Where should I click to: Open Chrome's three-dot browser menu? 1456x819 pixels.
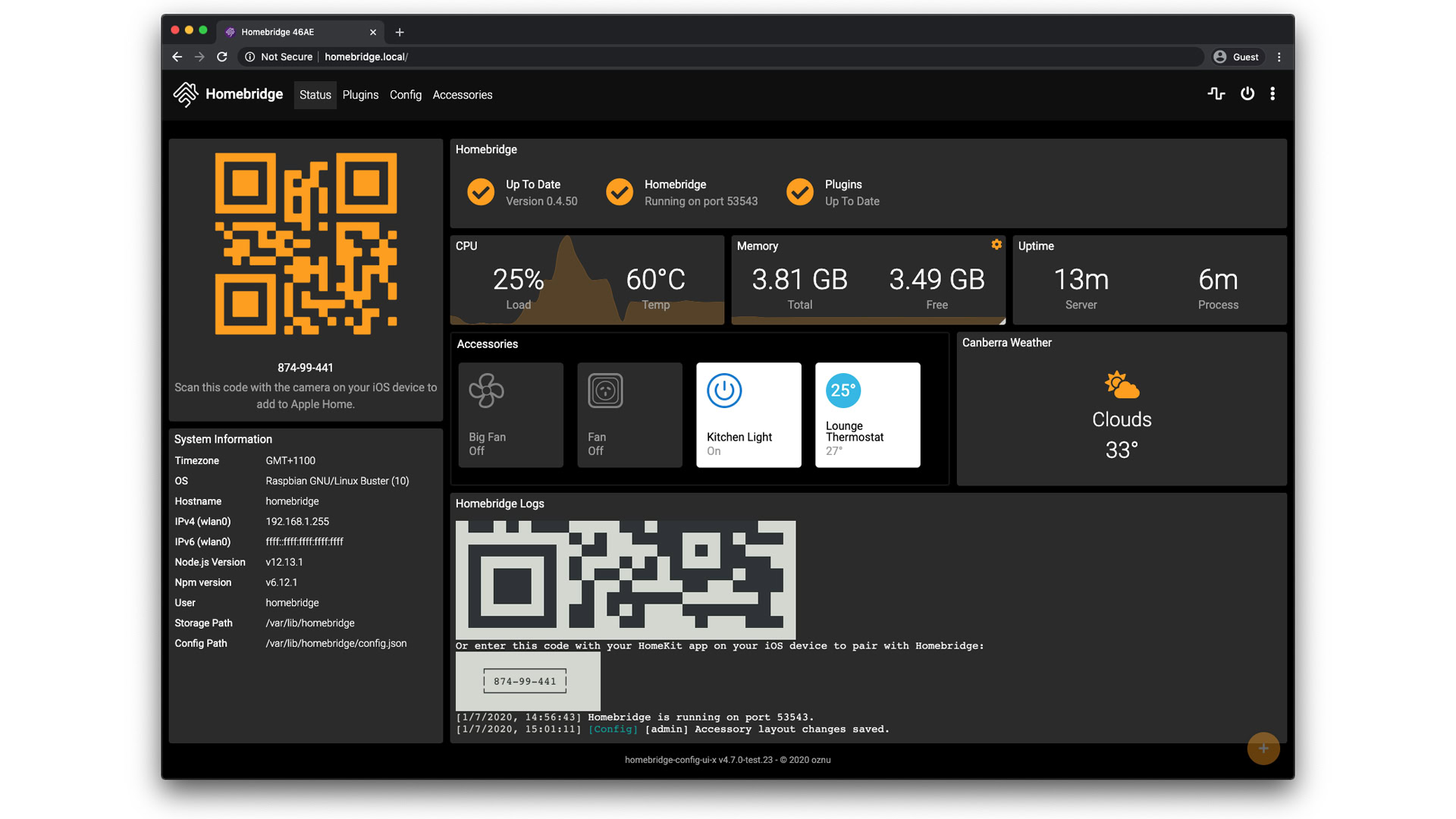(1279, 57)
